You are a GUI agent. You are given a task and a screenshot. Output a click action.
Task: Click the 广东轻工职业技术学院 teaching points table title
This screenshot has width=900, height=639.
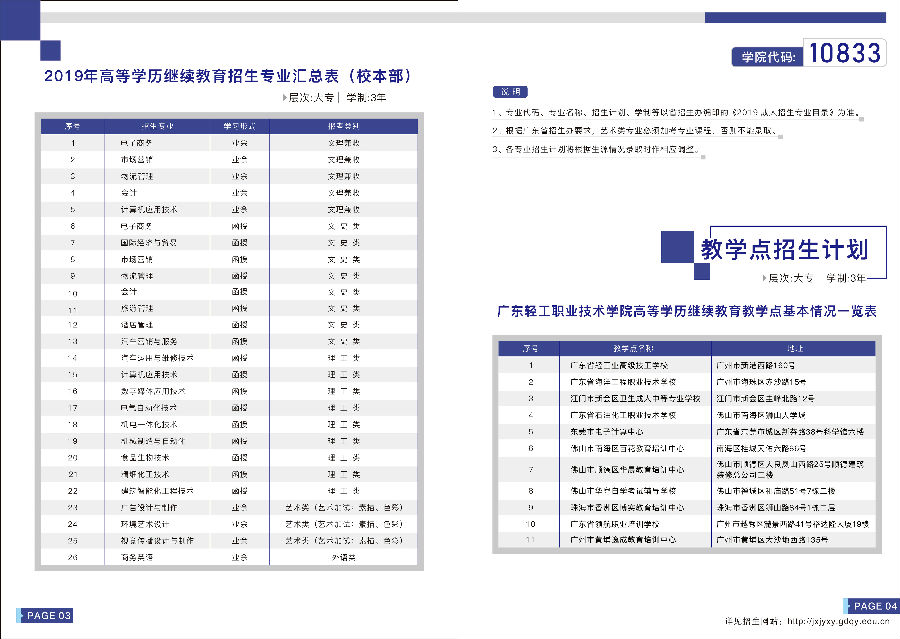[687, 312]
